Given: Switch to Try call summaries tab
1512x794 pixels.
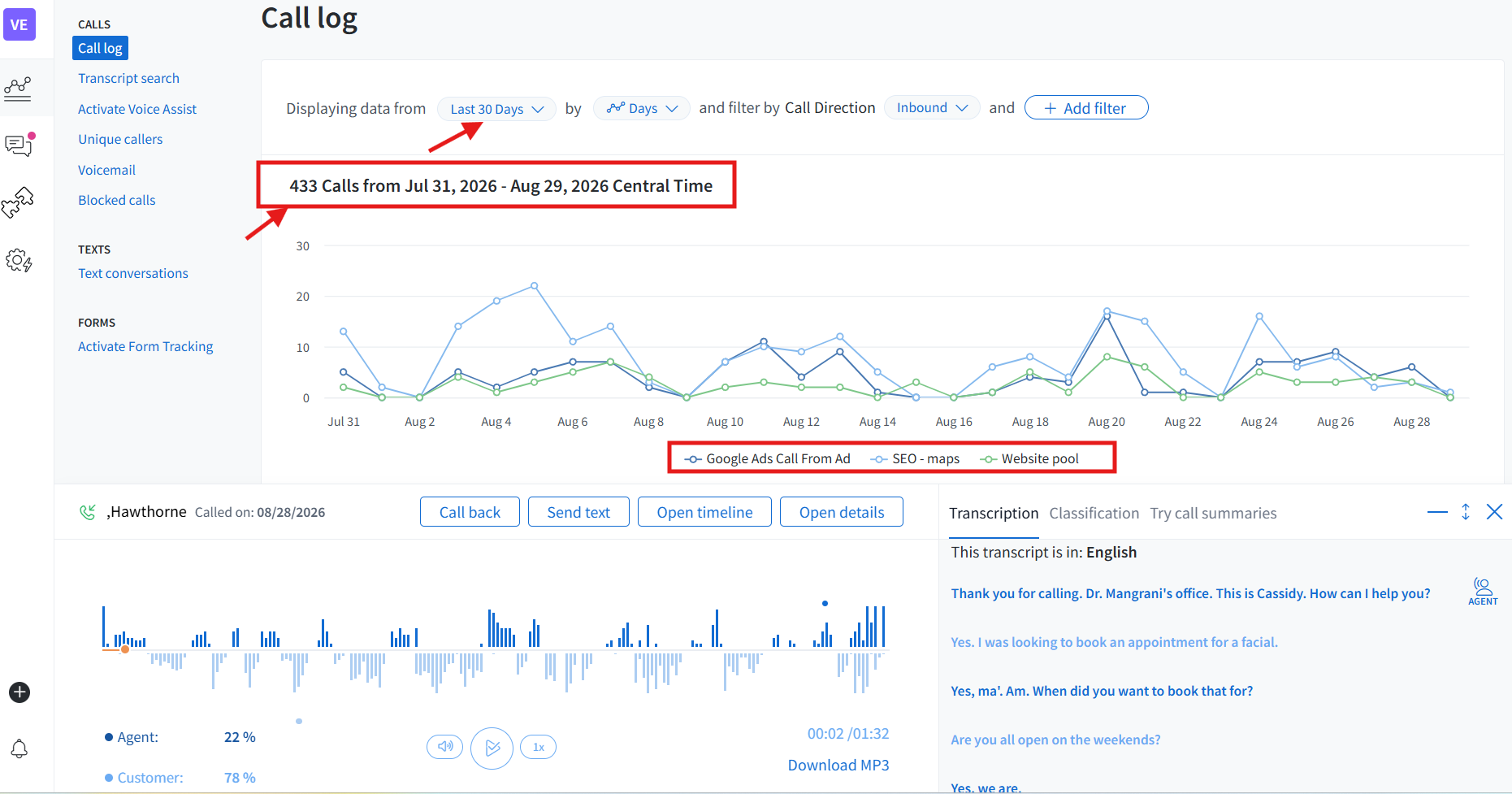Looking at the screenshot, I should pyautogui.click(x=1213, y=514).
